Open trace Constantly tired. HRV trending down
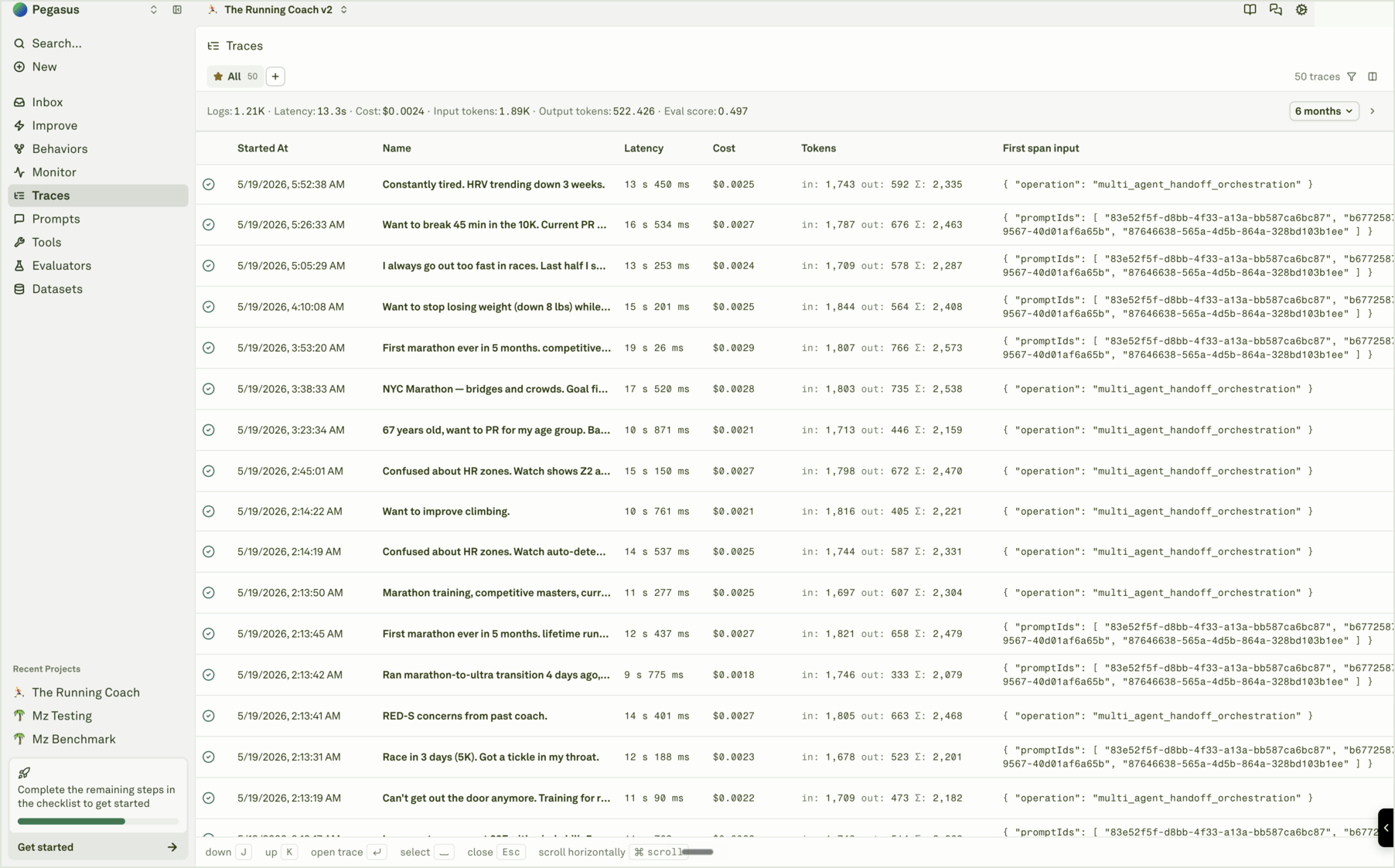Viewport: 1395px width, 868px height. pos(493,185)
